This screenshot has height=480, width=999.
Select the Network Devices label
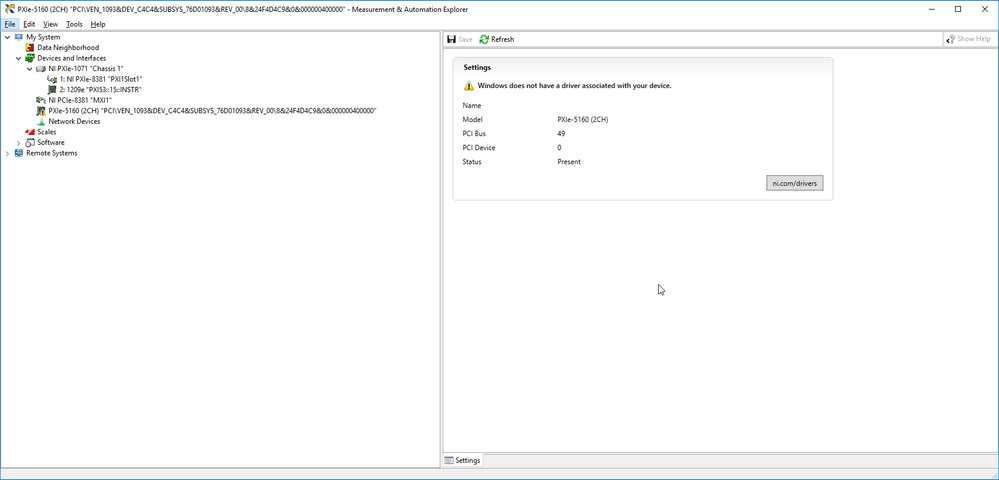tap(75, 121)
